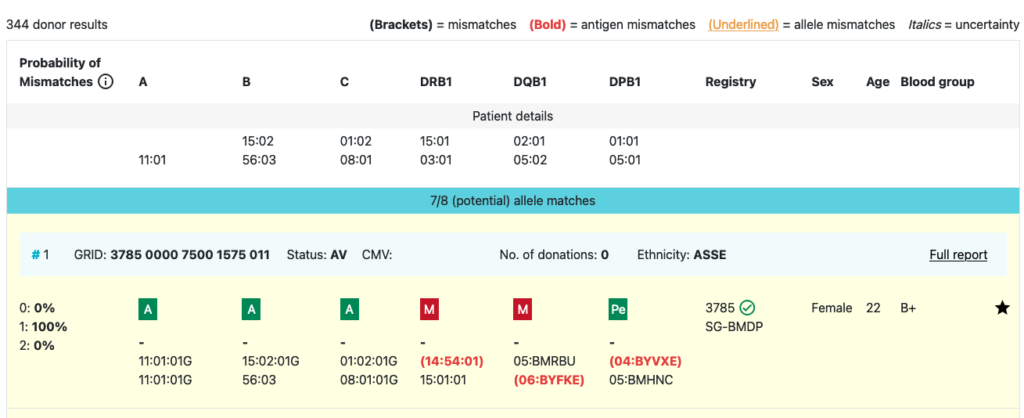Click the green A badge under column C
This screenshot has height=418, width=1024.
[x=350, y=310]
